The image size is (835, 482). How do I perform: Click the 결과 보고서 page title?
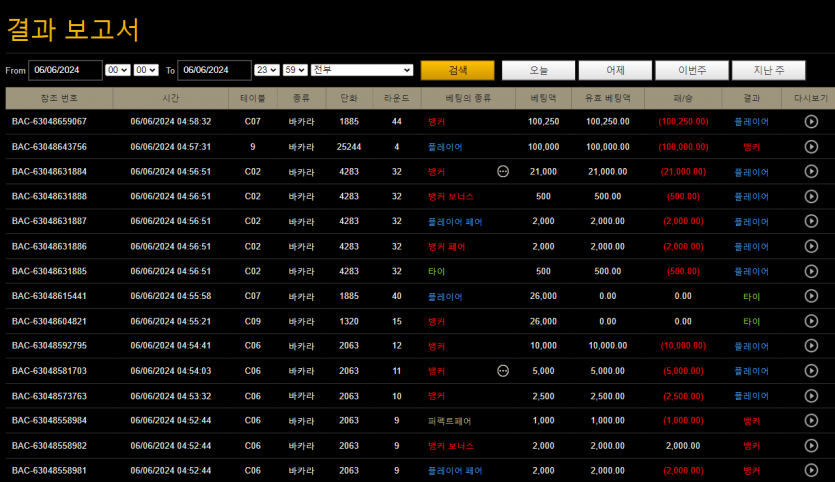[73, 29]
